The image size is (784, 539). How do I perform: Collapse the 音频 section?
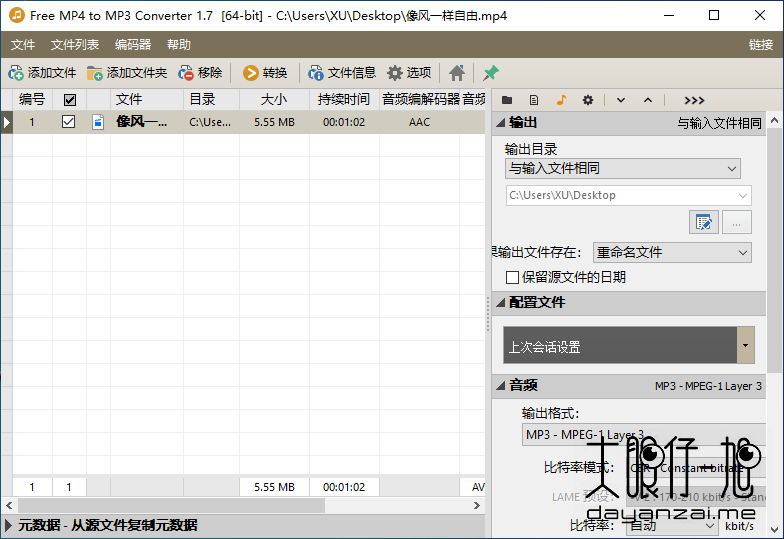tap(501, 386)
